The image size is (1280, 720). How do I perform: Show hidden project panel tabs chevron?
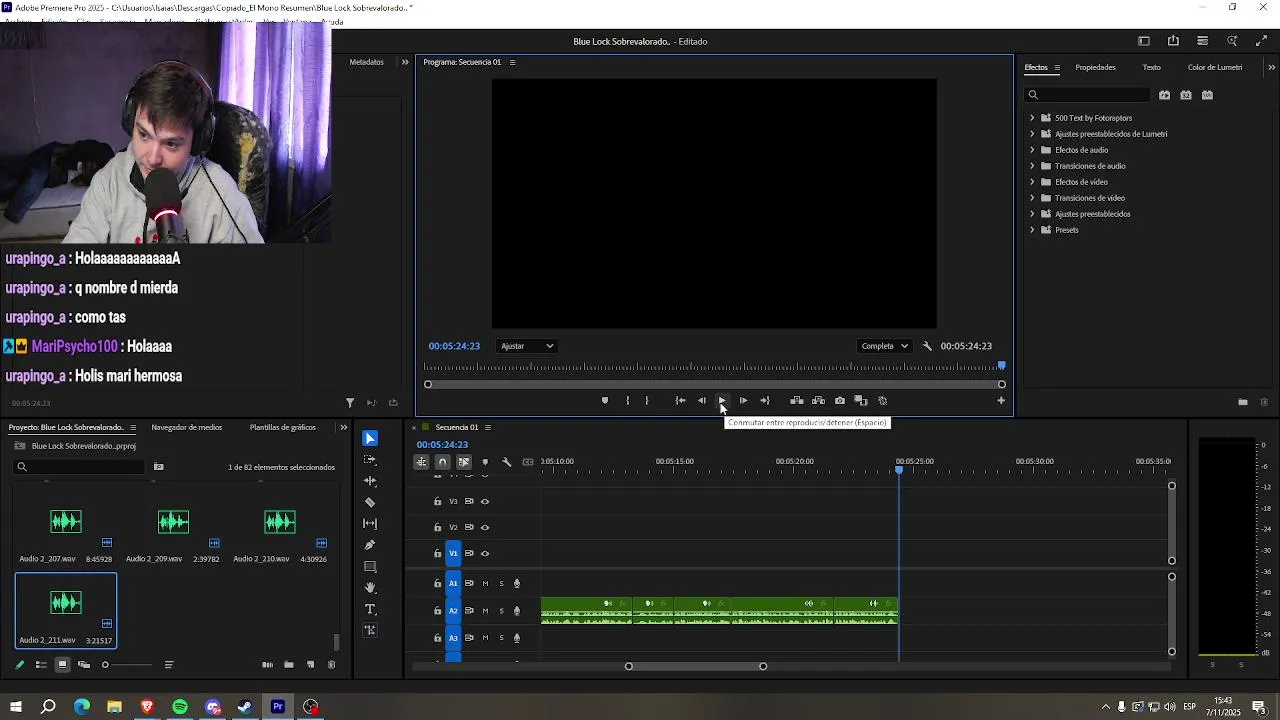tap(343, 427)
